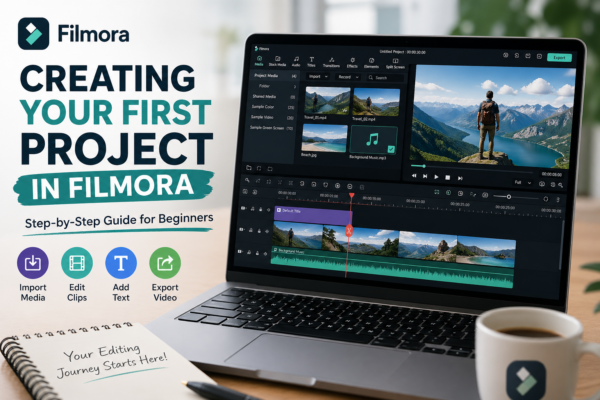Click the Filmora logo on coffee mug
The height and width of the screenshot is (400, 600).
coord(526,380)
